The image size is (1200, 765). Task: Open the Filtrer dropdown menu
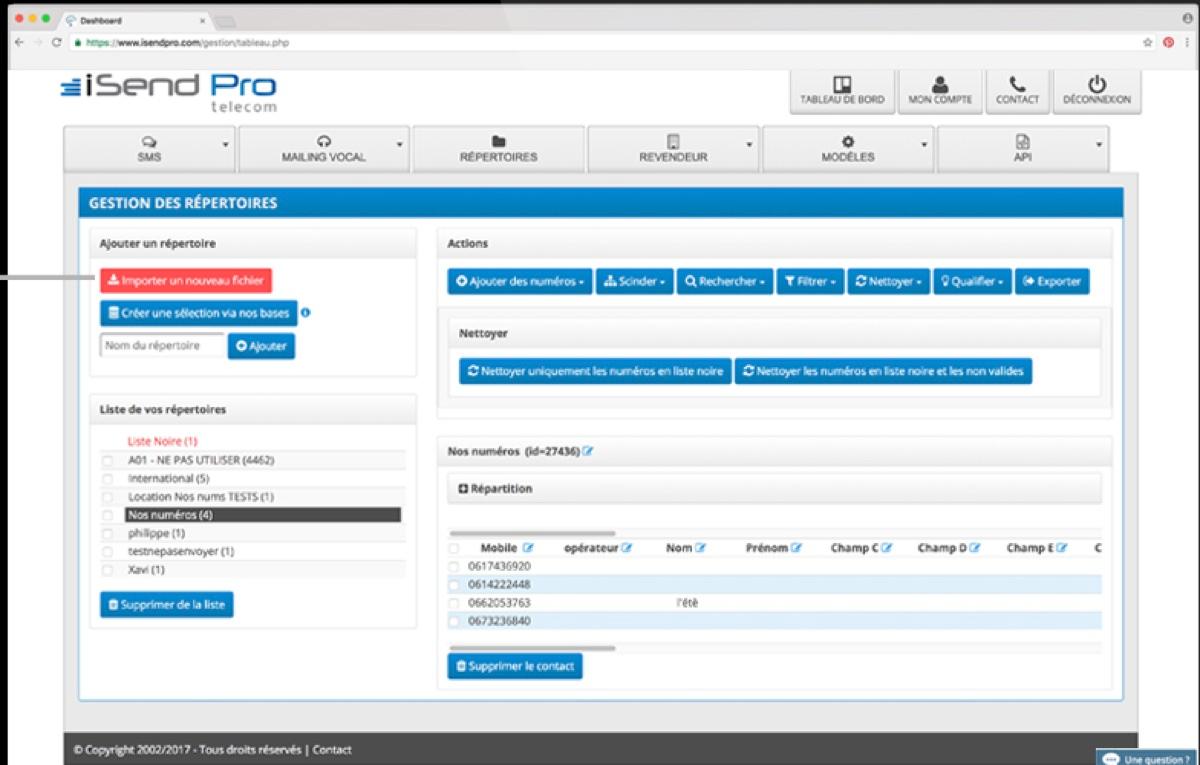pos(810,281)
